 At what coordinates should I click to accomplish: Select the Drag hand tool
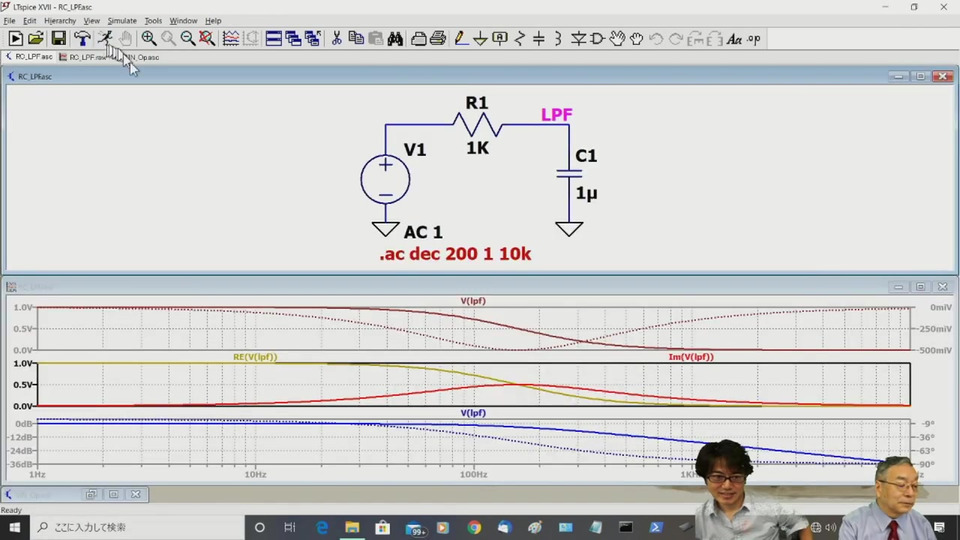coord(637,39)
